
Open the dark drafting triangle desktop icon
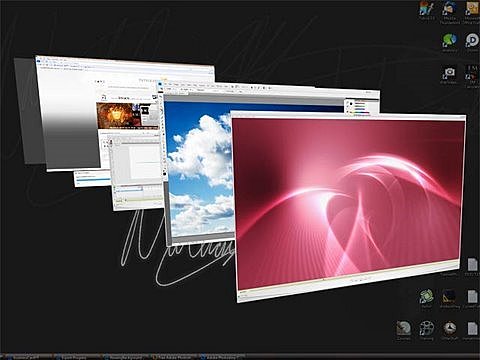[449, 298]
